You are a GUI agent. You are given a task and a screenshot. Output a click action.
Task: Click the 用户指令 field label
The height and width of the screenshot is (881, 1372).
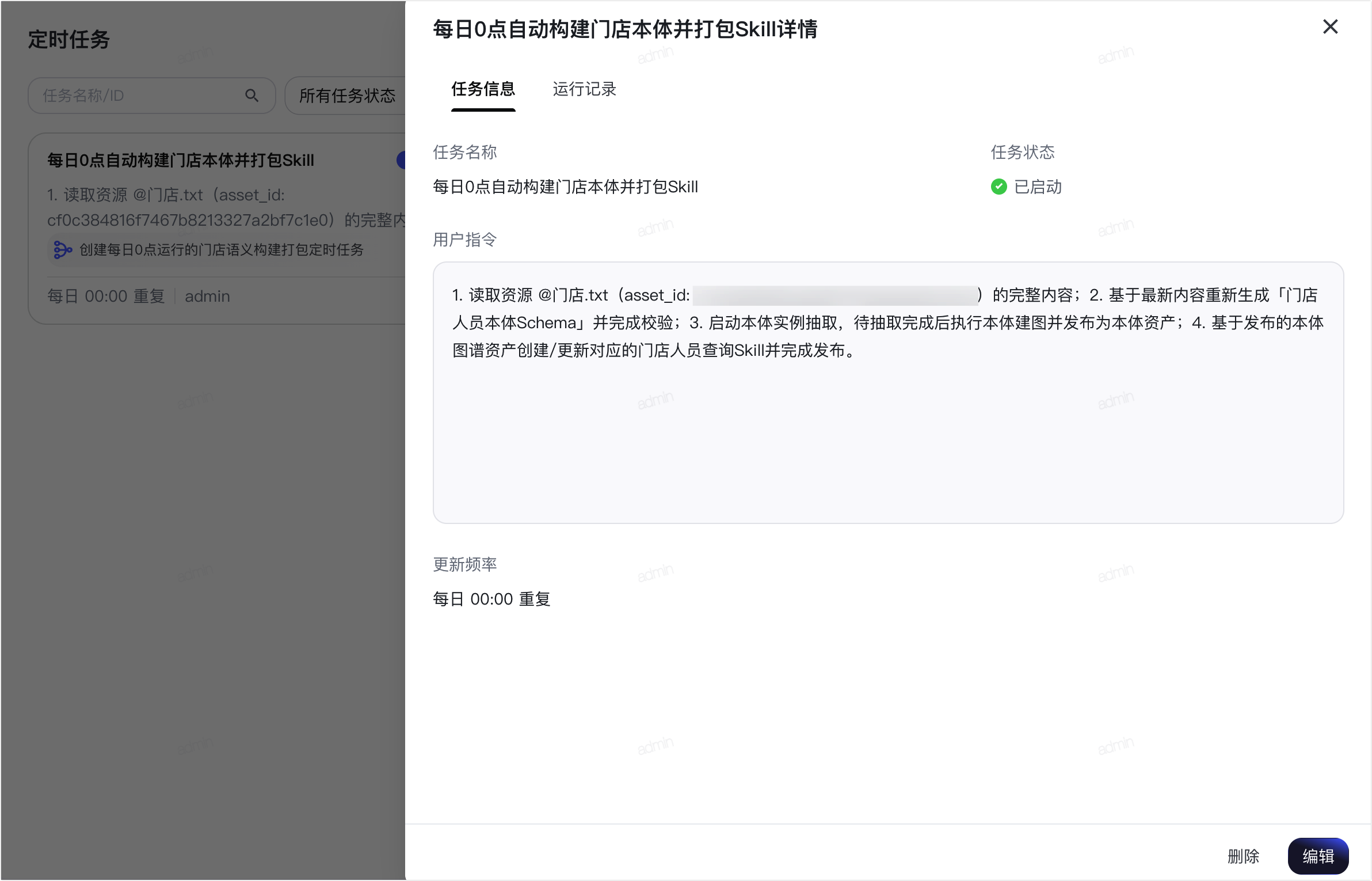(x=464, y=240)
